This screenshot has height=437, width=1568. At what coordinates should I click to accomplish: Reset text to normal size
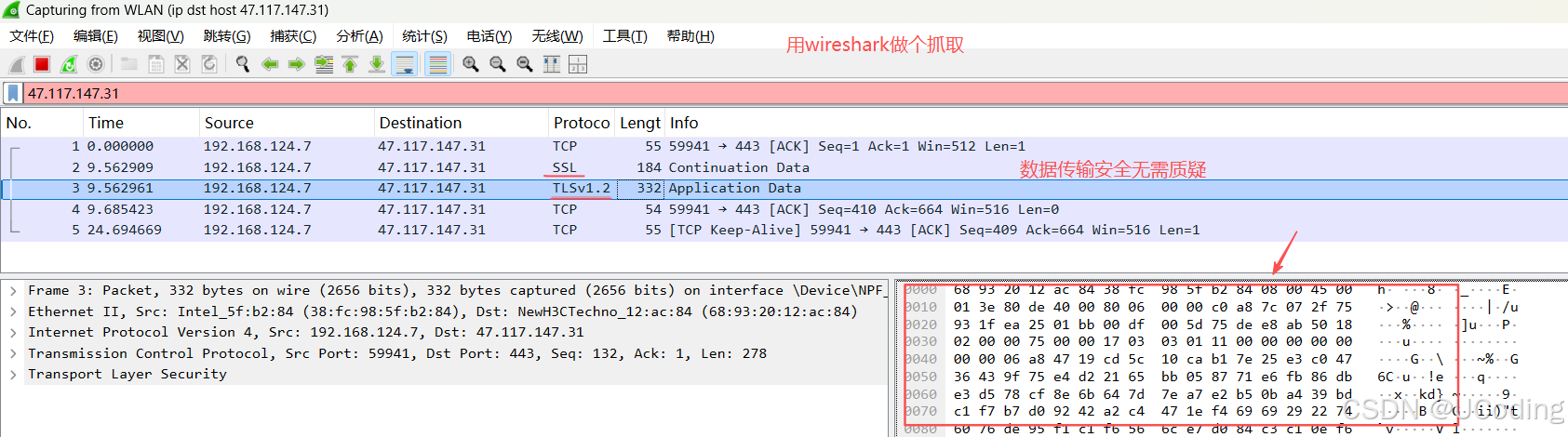pos(525,64)
